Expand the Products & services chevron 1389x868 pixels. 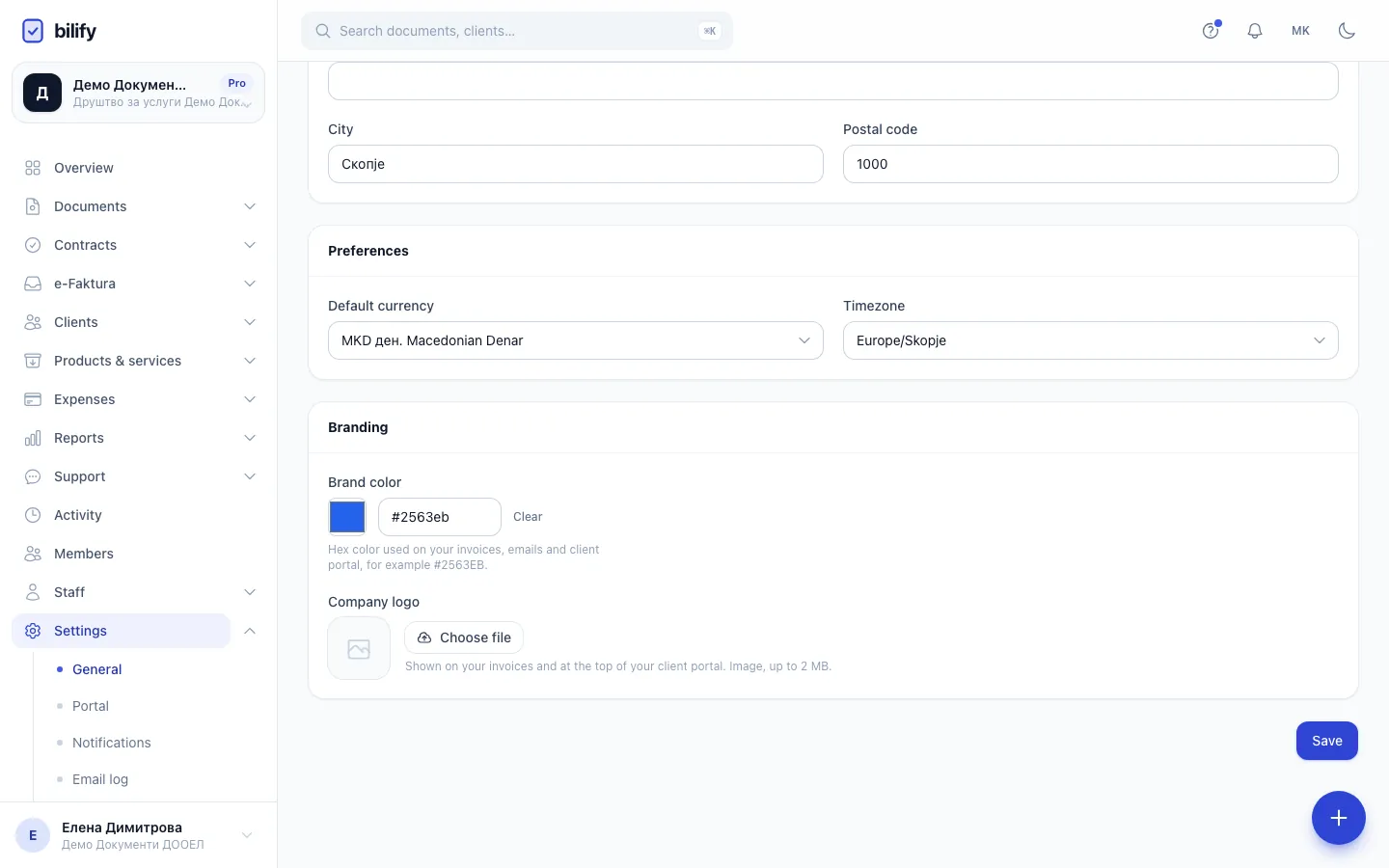pos(250,361)
